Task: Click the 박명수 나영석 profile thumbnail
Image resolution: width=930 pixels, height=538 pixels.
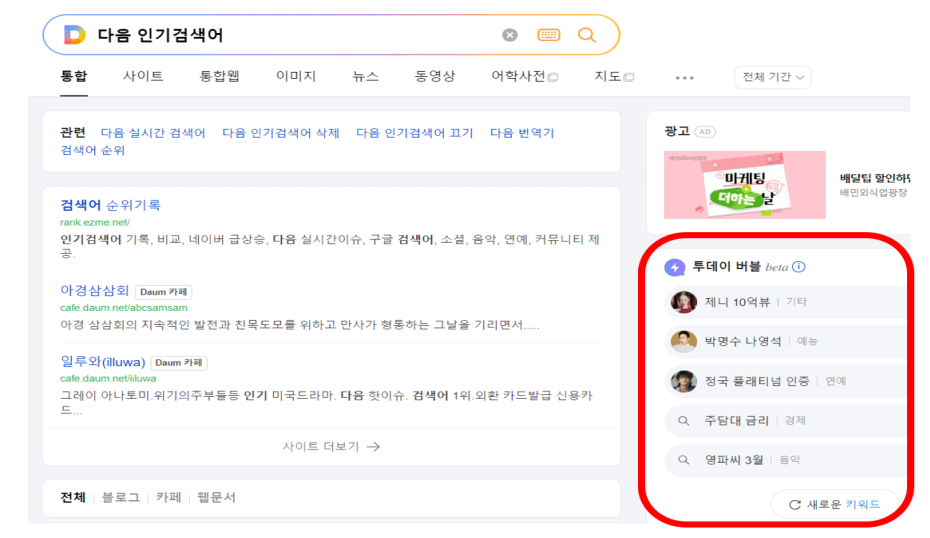Action: point(683,341)
